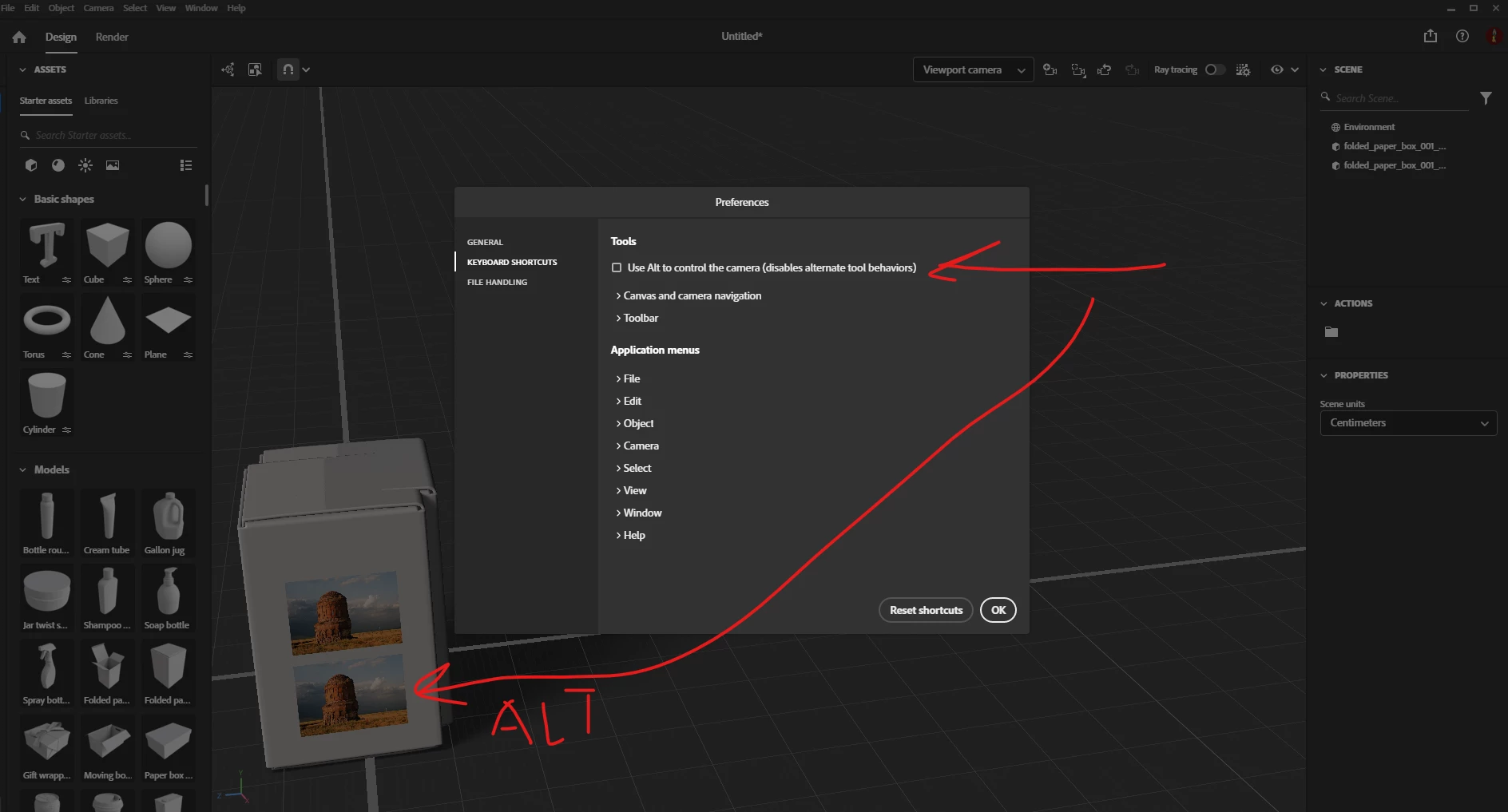Add the Sphere basic shape

(x=168, y=245)
